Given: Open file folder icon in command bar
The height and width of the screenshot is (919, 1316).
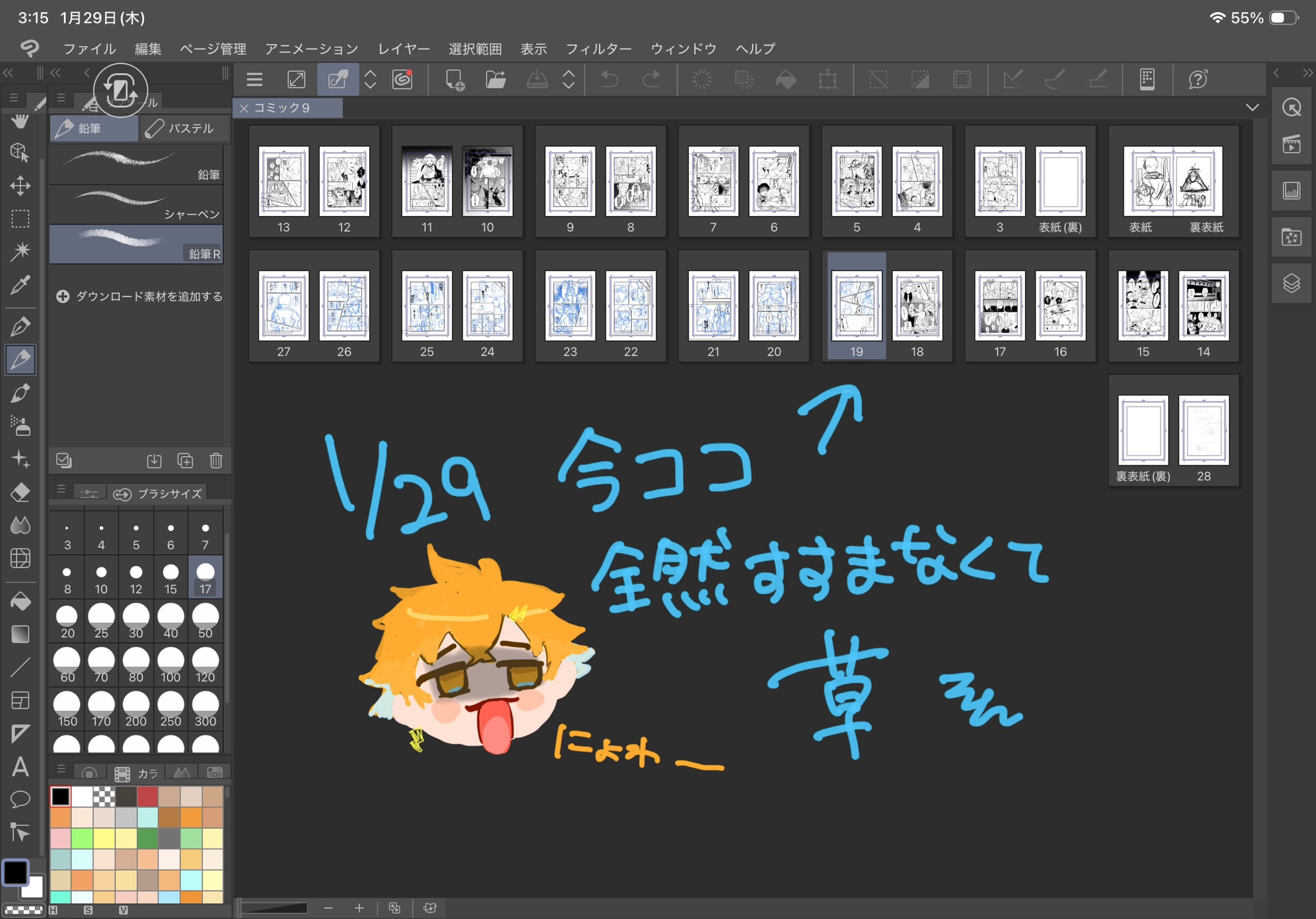Looking at the screenshot, I should (x=495, y=80).
